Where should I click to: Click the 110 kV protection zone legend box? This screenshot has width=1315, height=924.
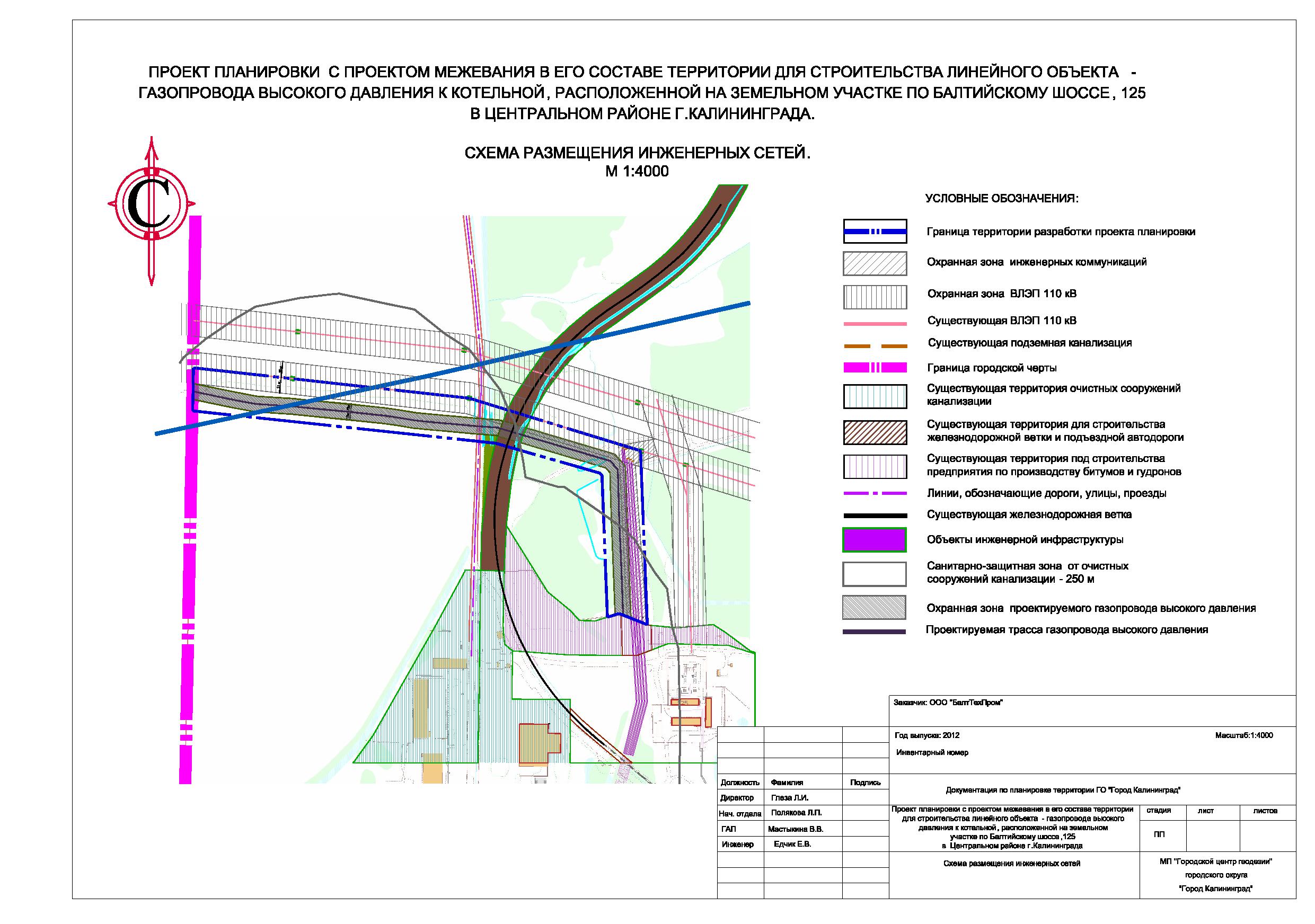point(874,297)
